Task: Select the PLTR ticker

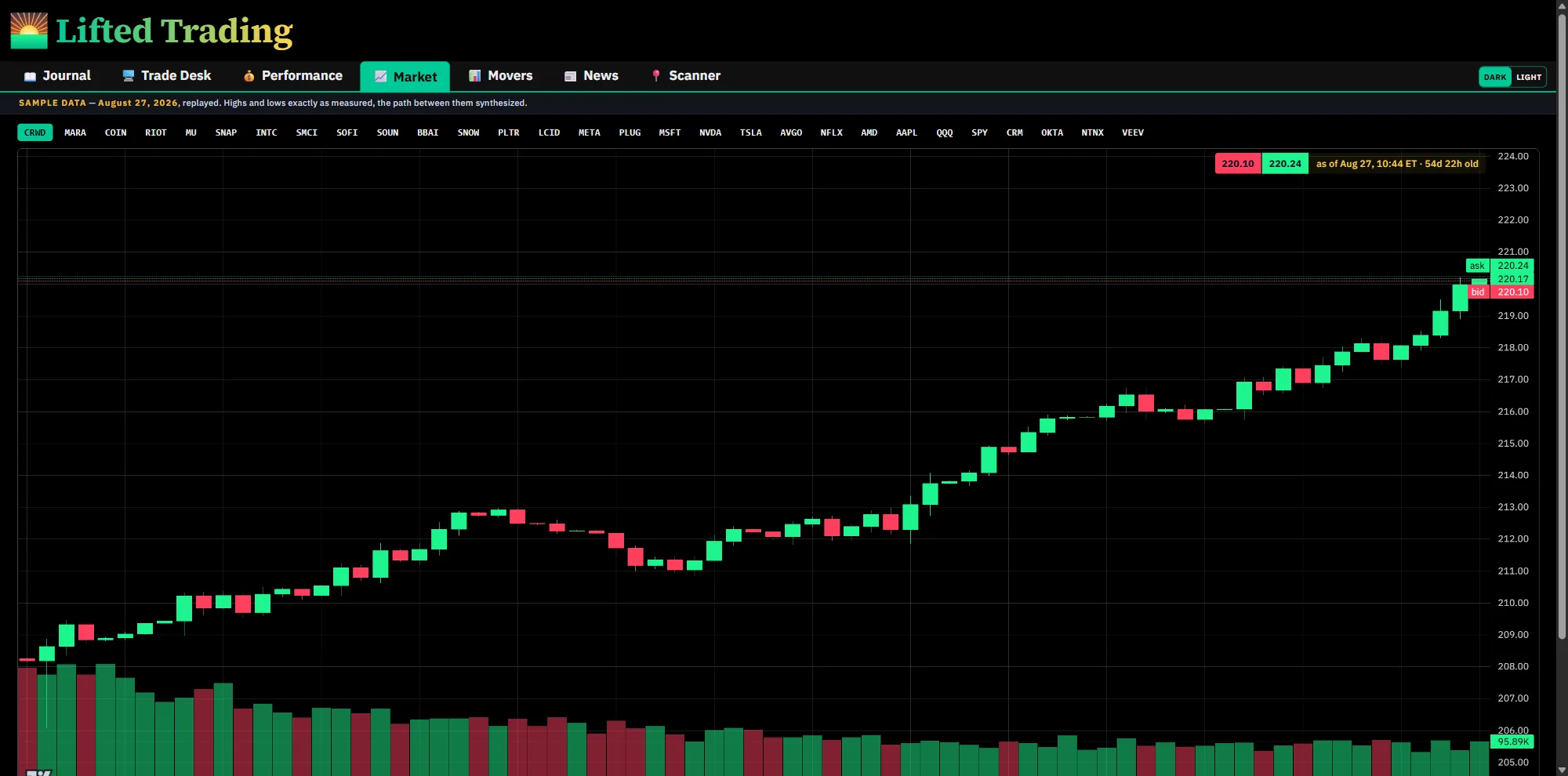Action: point(509,132)
